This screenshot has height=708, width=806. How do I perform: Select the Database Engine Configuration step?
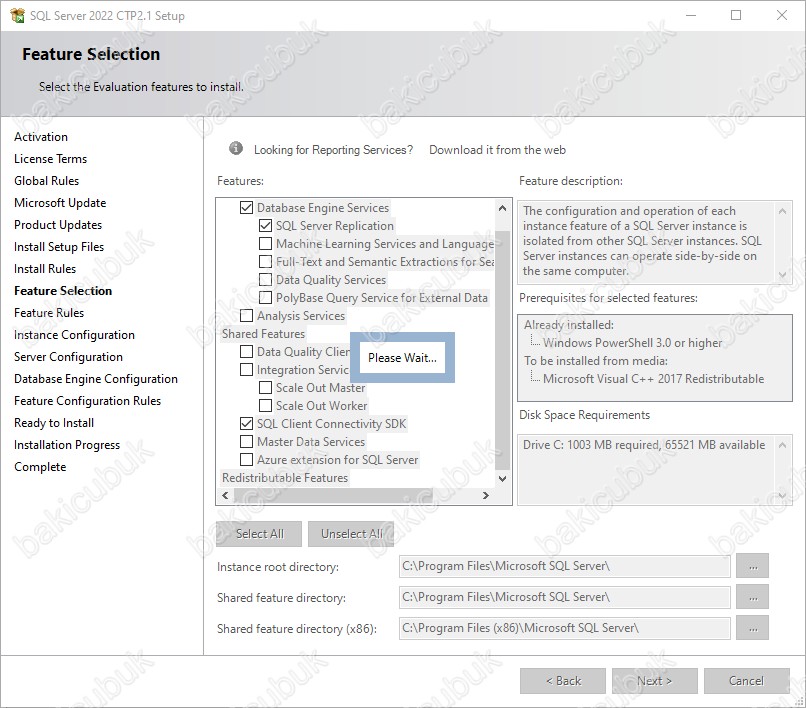[x=96, y=379]
